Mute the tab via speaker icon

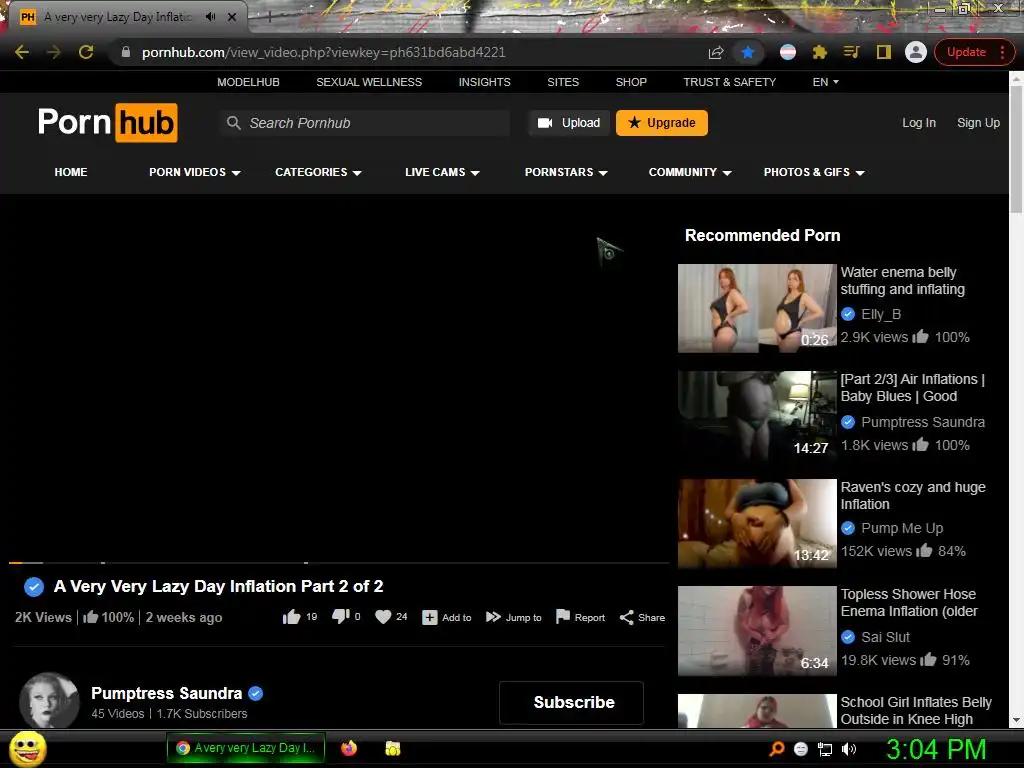(x=210, y=17)
